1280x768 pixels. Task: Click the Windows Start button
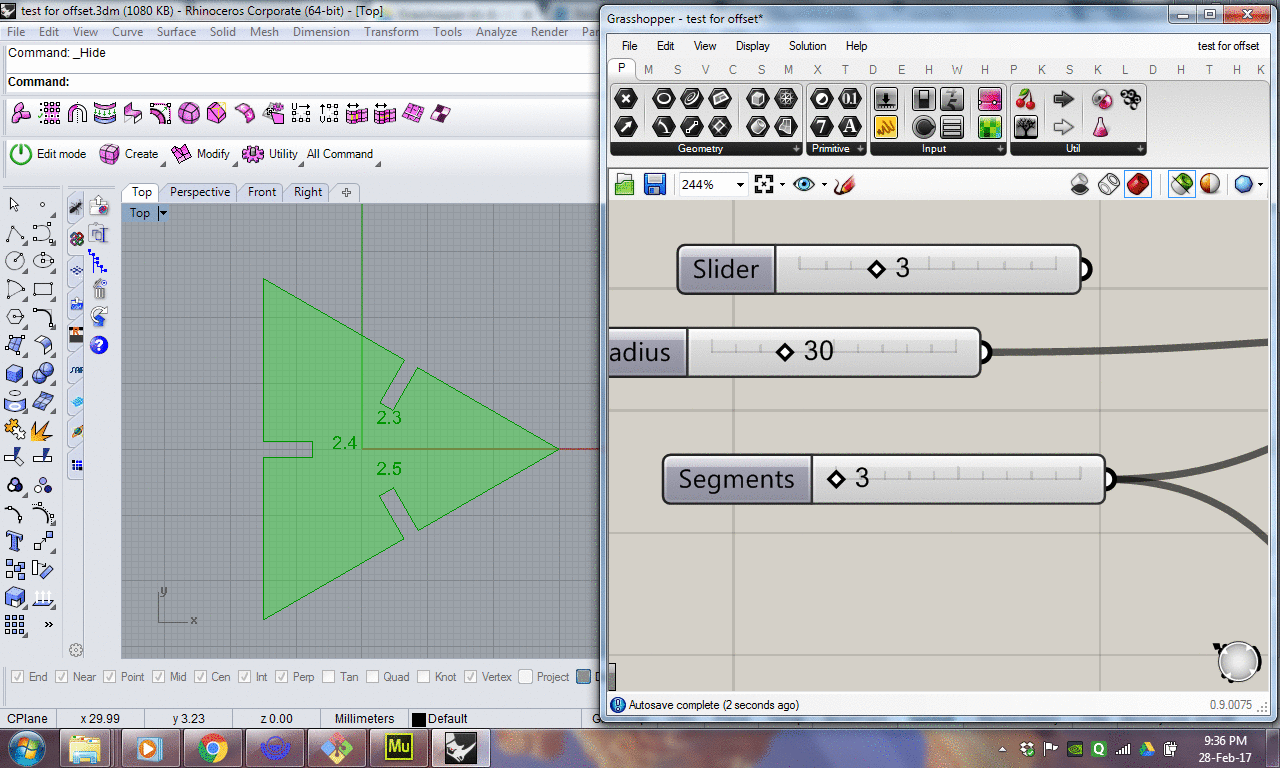[x=24, y=747]
